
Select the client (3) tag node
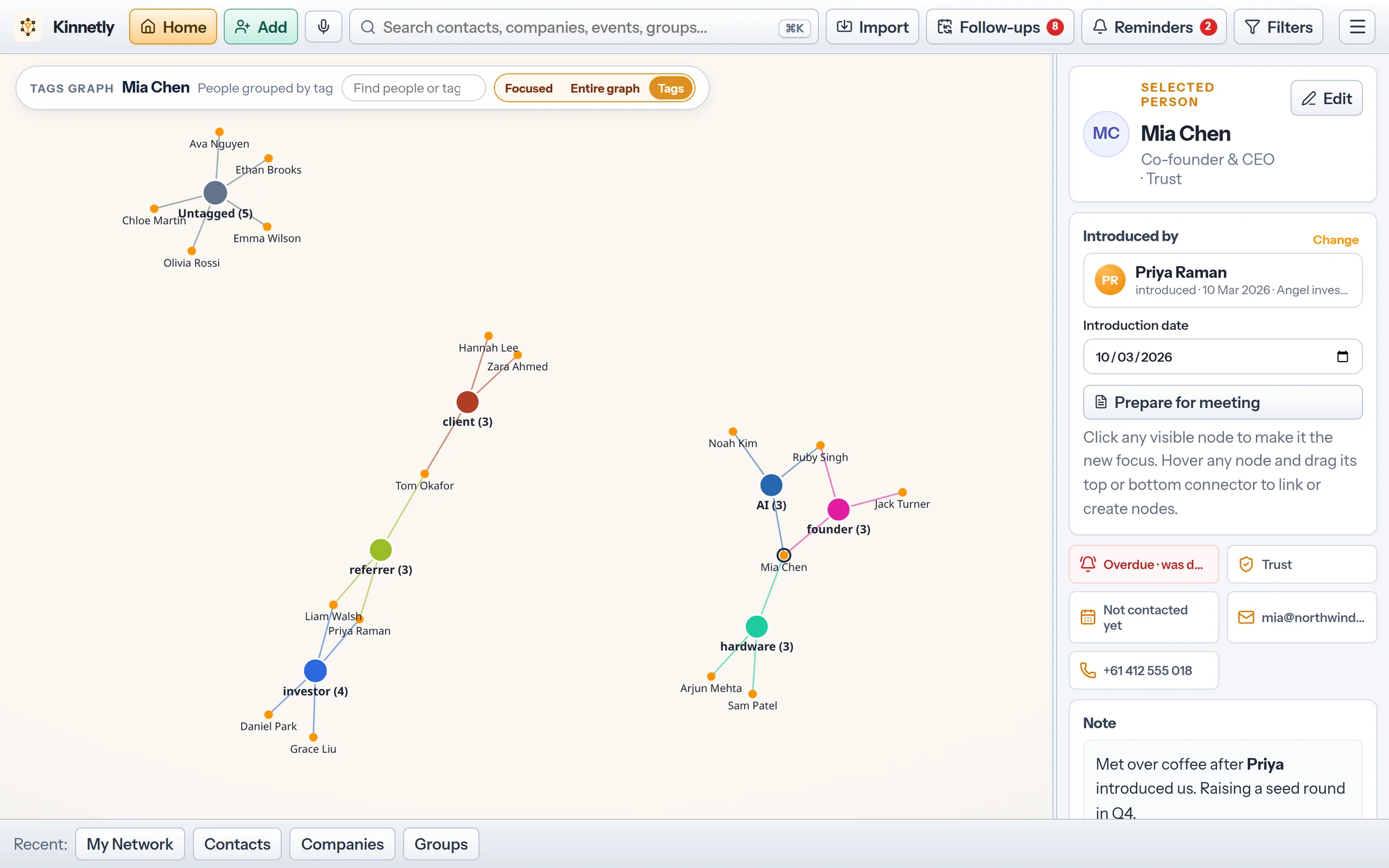click(x=467, y=402)
